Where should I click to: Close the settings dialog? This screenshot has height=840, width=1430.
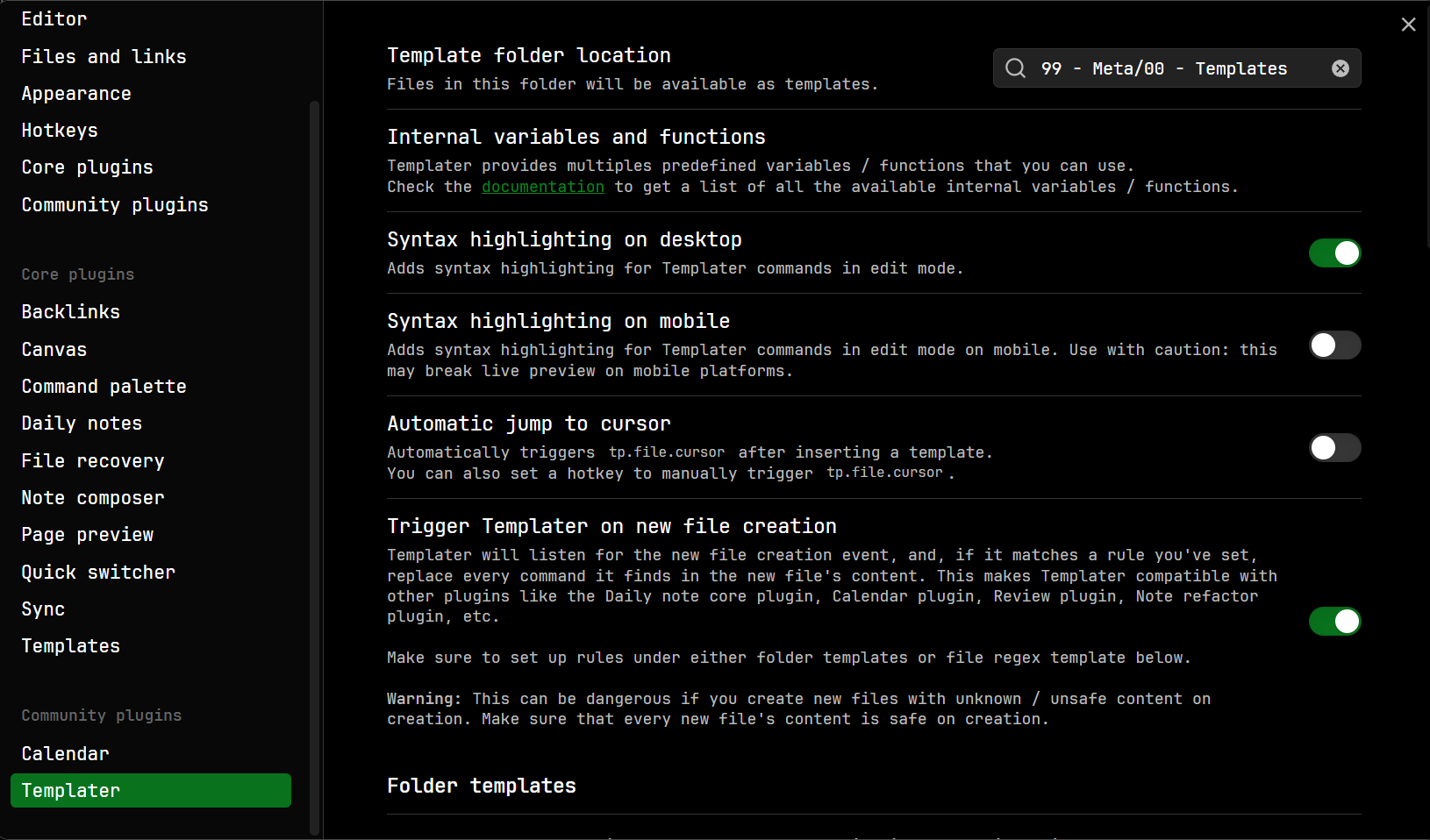(1408, 25)
